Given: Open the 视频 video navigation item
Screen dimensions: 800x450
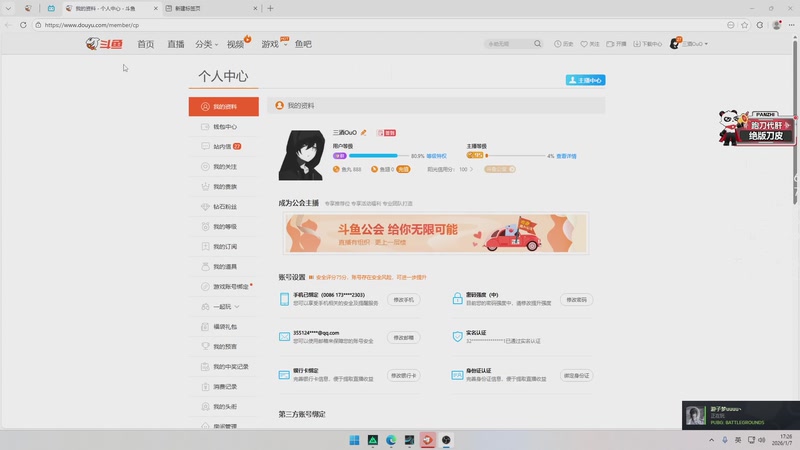Looking at the screenshot, I should tap(238, 44).
